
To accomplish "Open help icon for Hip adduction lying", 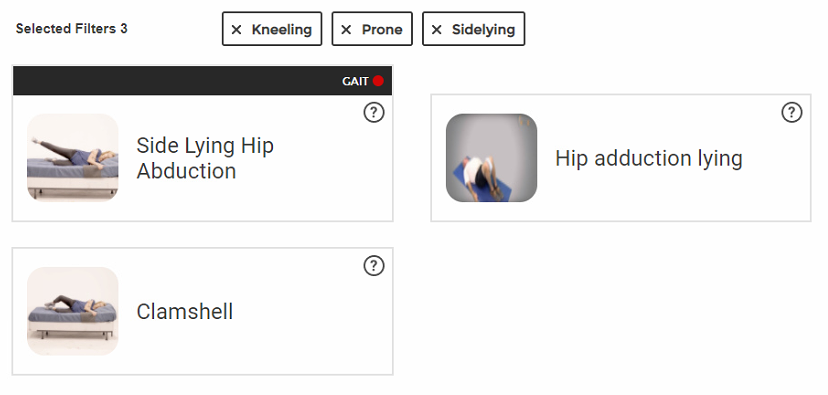I will (792, 112).
